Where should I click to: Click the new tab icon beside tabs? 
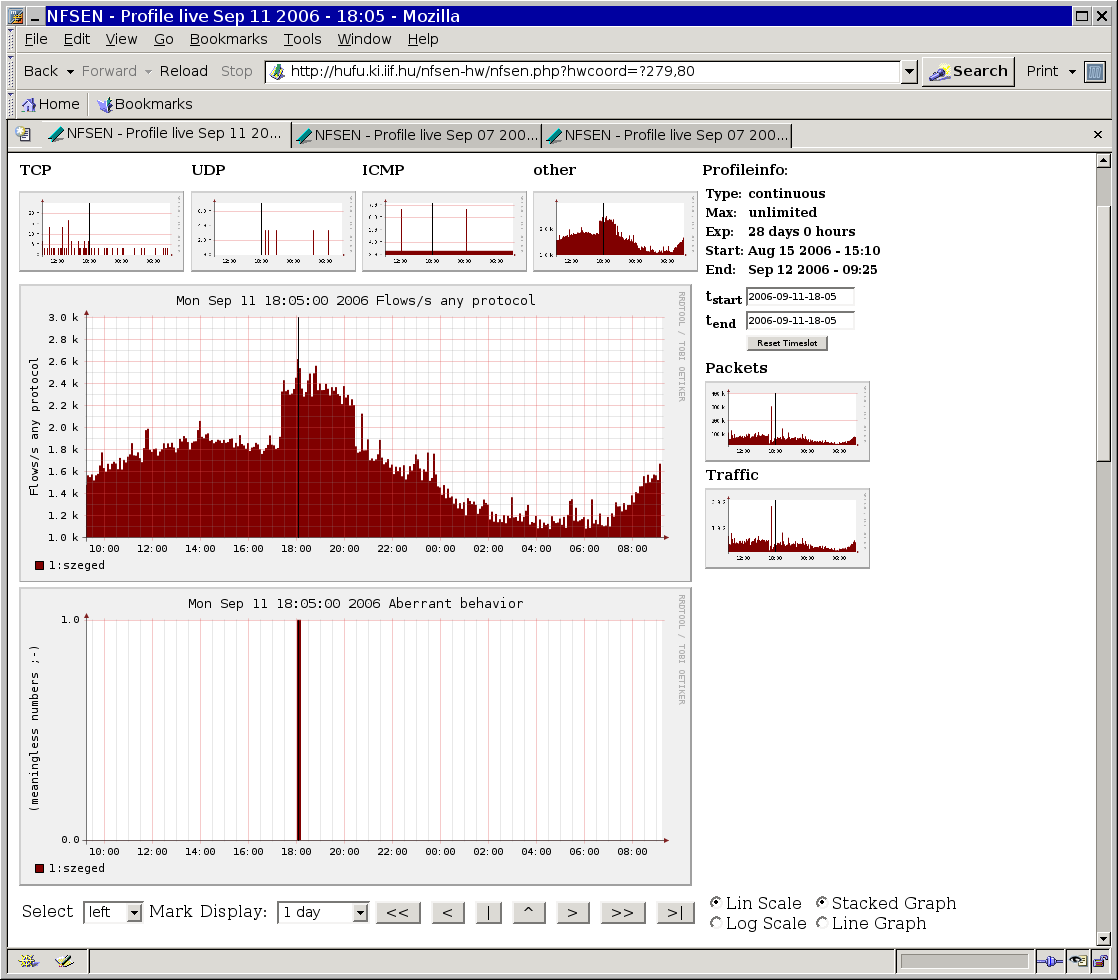click(24, 134)
